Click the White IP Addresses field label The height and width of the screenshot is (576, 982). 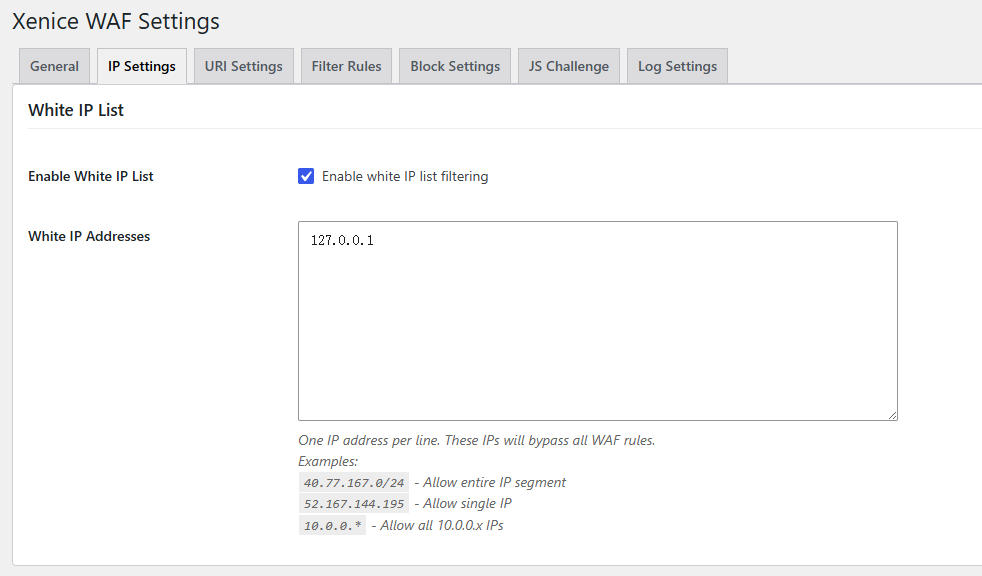[x=89, y=237]
